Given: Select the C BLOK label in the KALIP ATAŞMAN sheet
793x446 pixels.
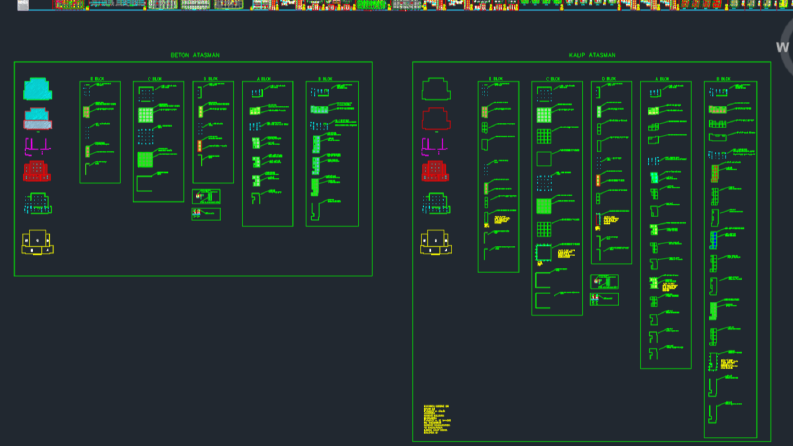Looking at the screenshot, I should pyautogui.click(x=553, y=79).
